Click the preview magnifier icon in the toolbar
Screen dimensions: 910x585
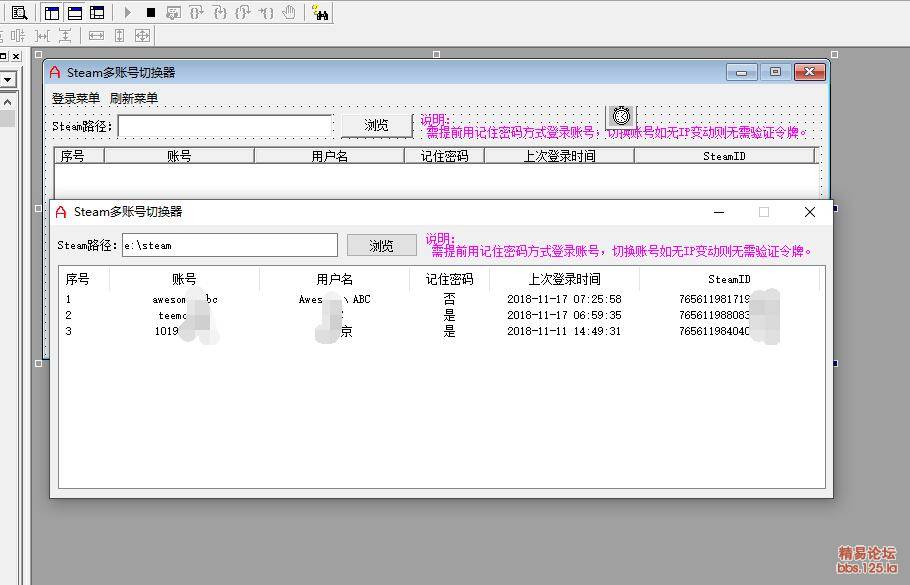tap(19, 12)
